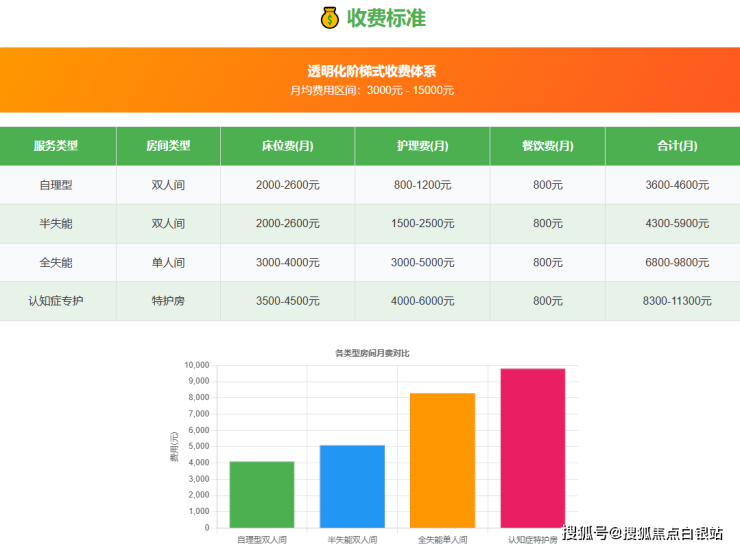
Task: Click the 床位费(月) column header
Action: [x=287, y=146]
